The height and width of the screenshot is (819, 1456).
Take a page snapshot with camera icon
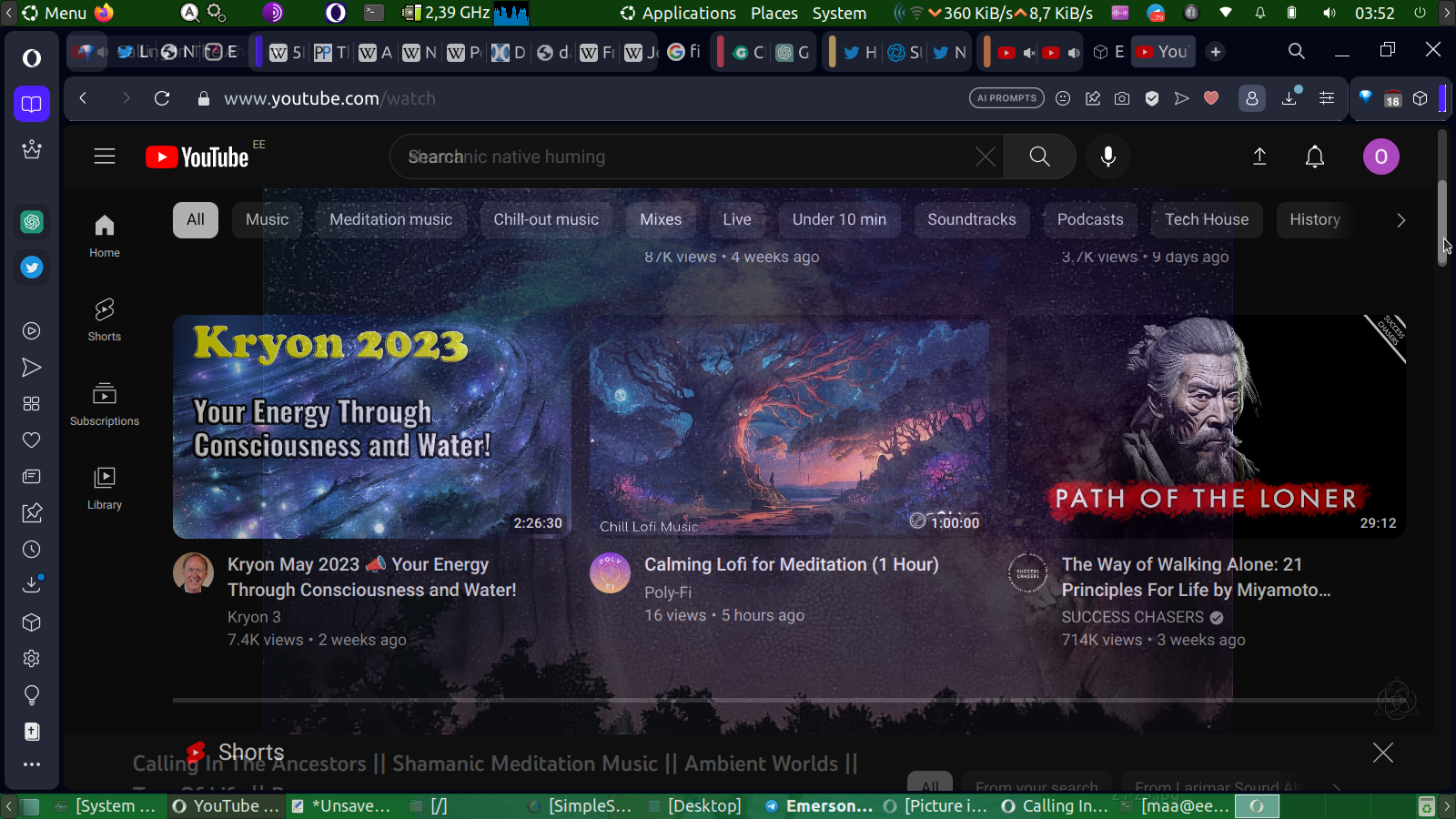pyautogui.click(x=1122, y=98)
